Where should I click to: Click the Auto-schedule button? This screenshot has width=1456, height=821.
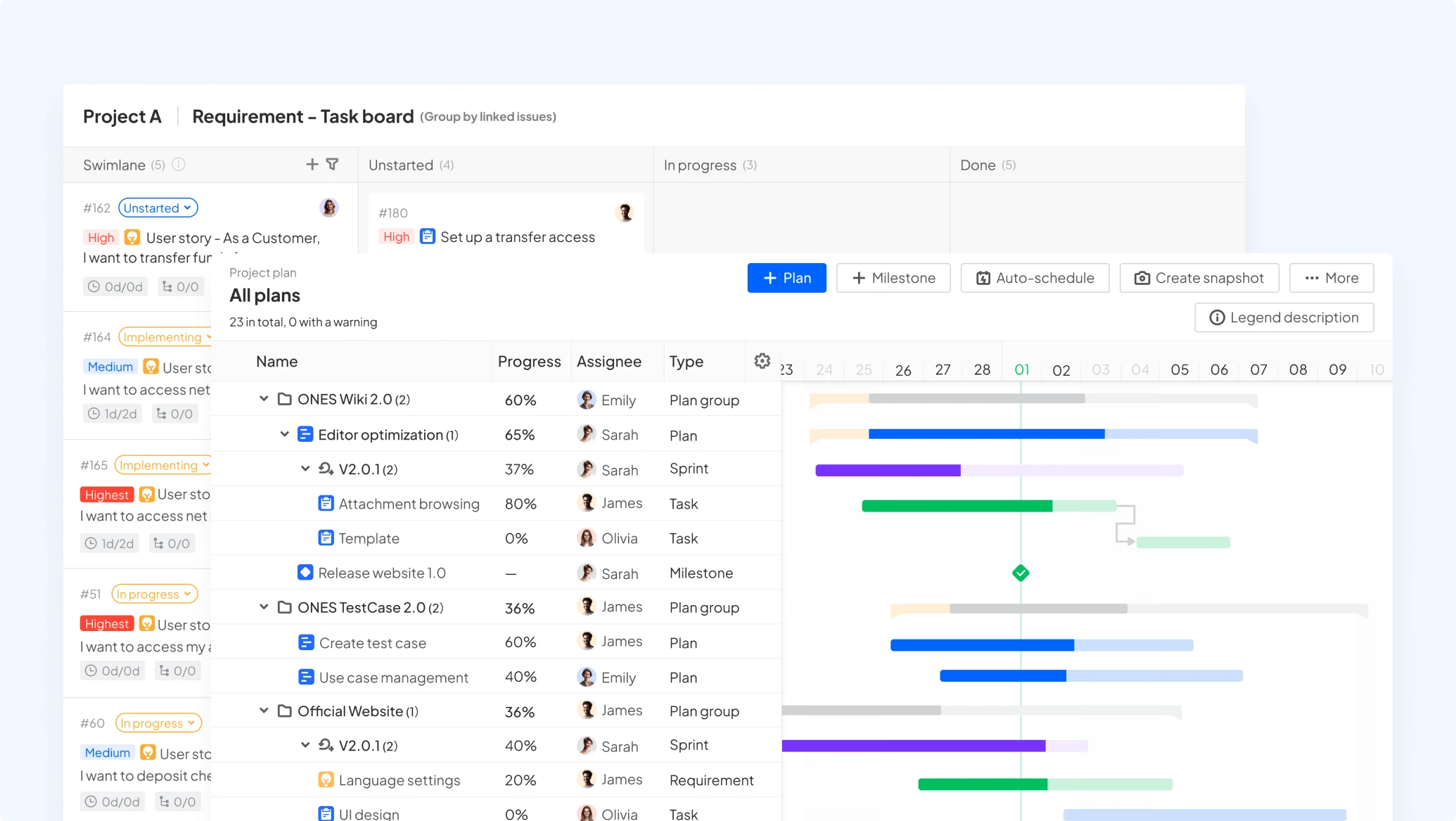coord(1035,278)
